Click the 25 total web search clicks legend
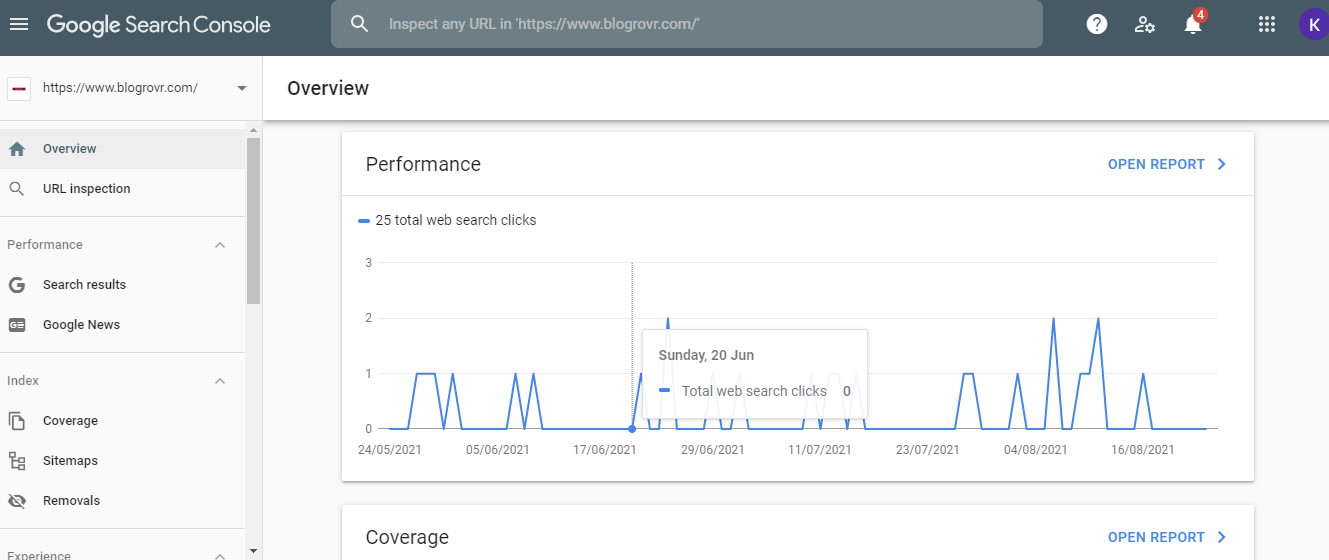Image resolution: width=1329 pixels, height=560 pixels. tap(456, 220)
